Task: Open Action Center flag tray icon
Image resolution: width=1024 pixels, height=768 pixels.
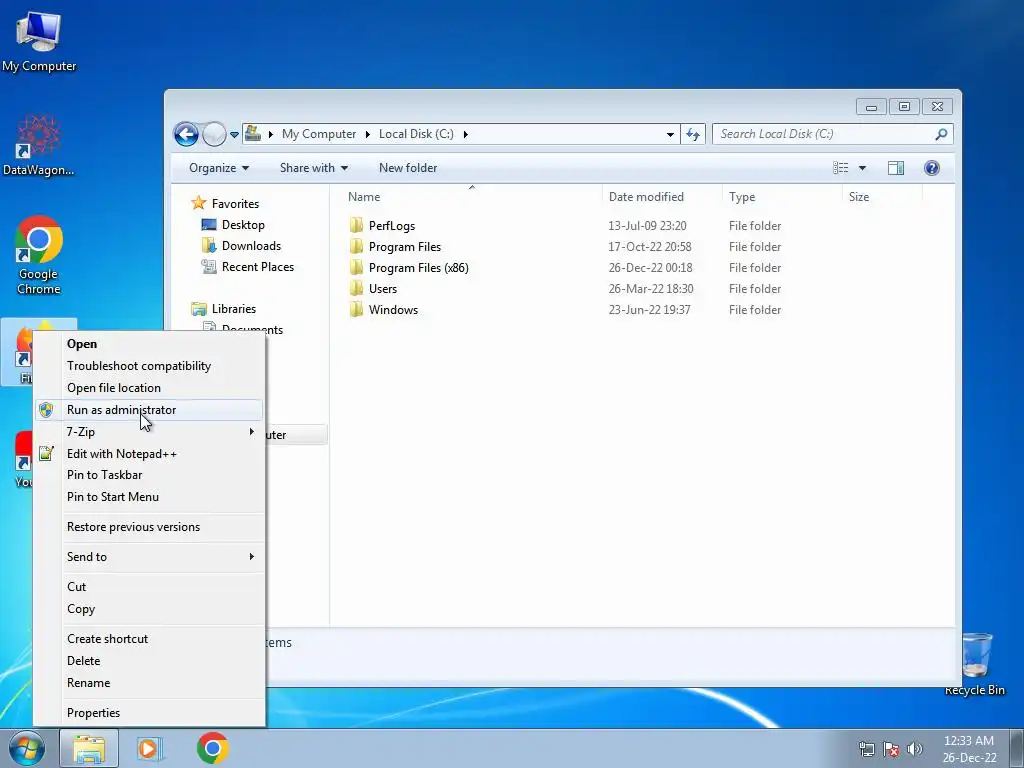Action: pyautogui.click(x=891, y=749)
